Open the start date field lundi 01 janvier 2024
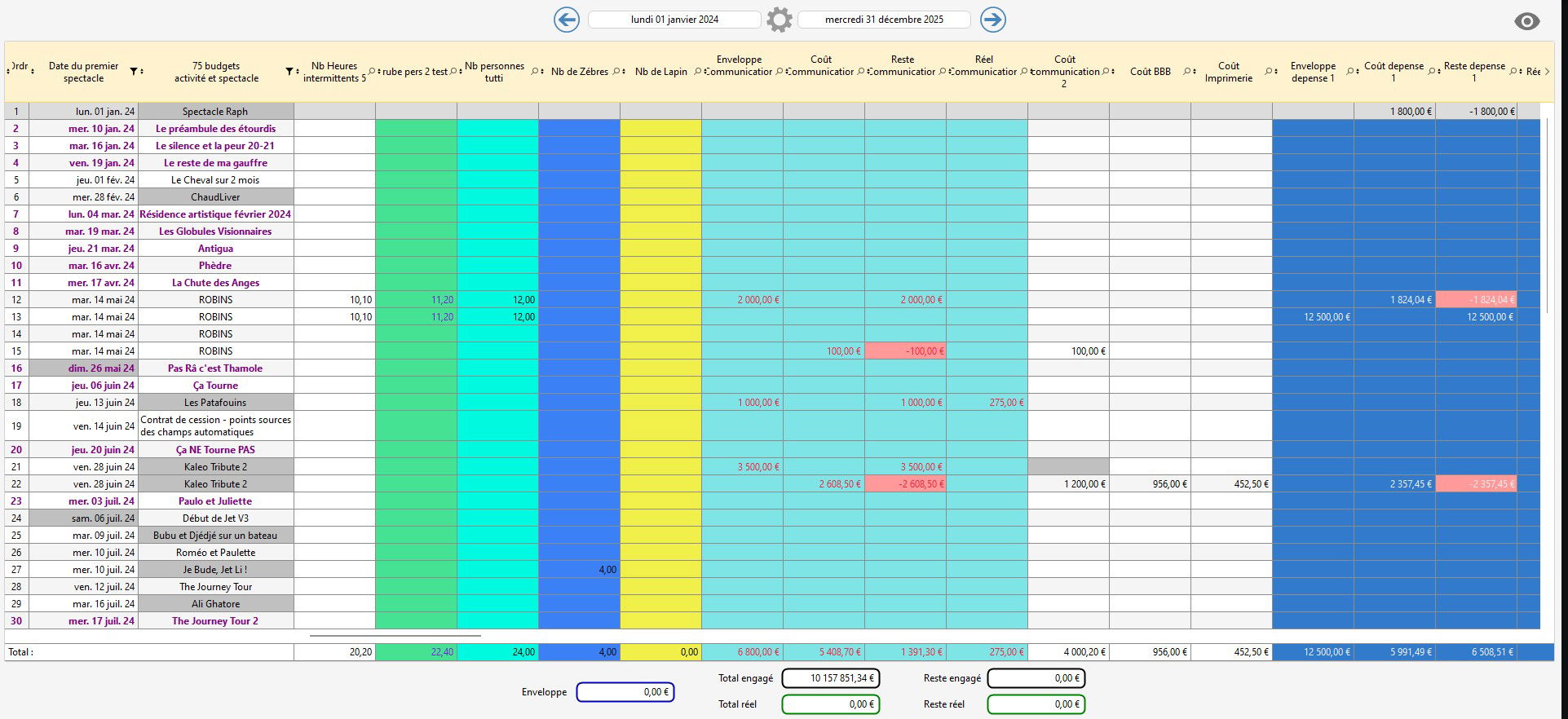Viewport: 1568px width, 719px height. click(x=674, y=20)
